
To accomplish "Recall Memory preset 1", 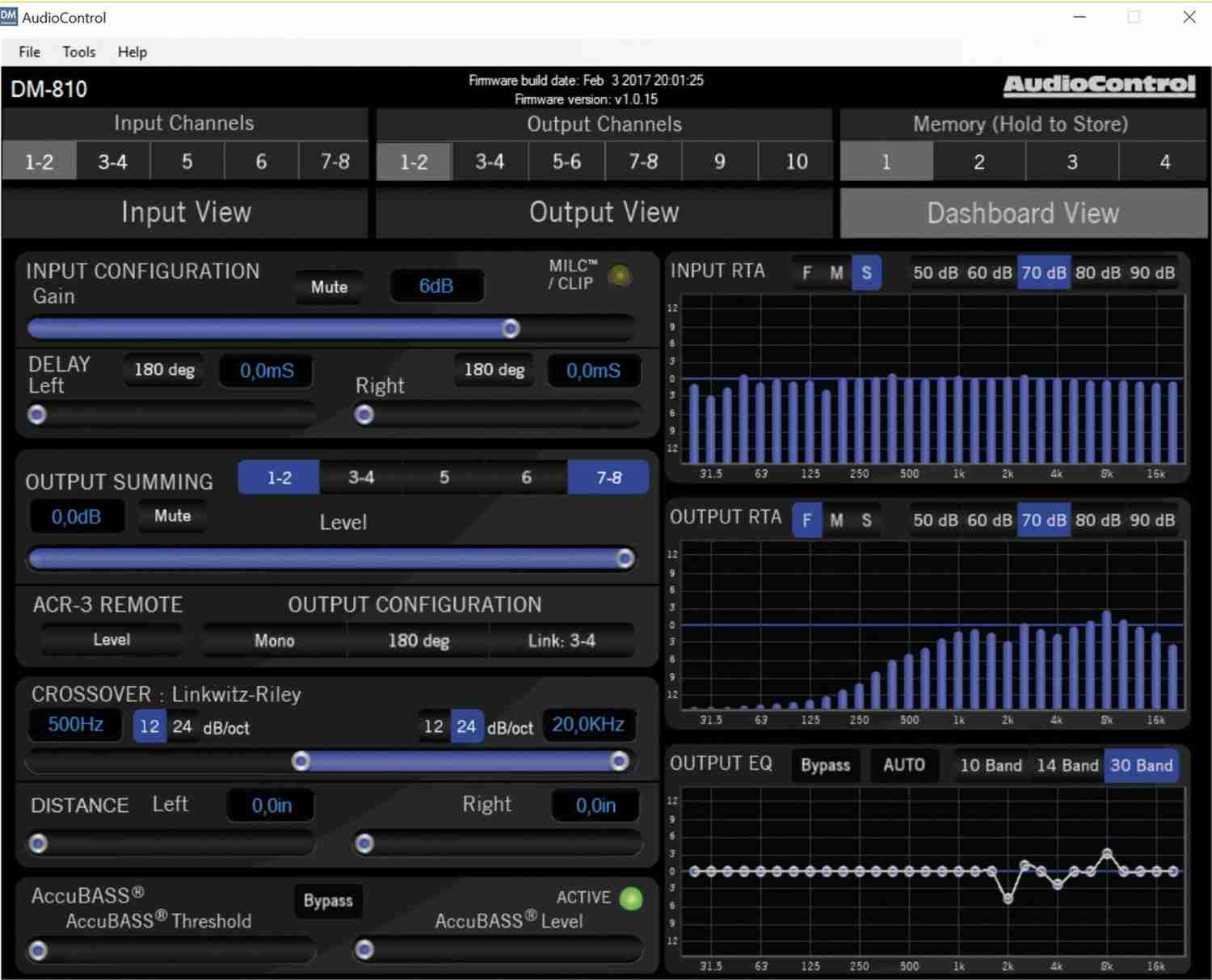I will click(886, 162).
